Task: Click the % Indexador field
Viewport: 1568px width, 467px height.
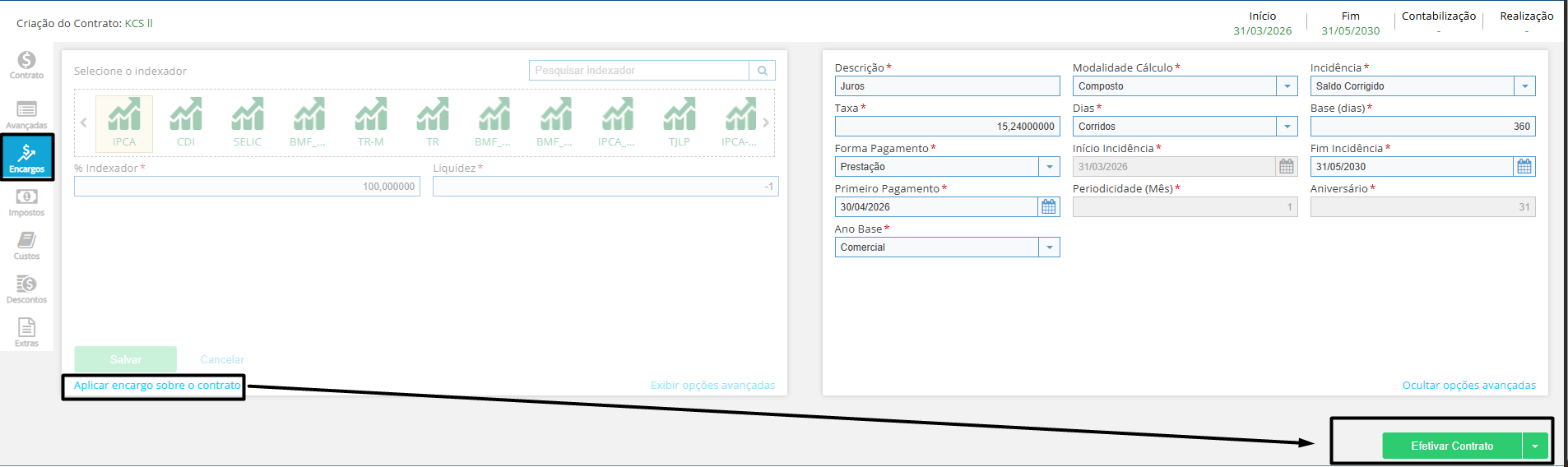Action: 247,187
